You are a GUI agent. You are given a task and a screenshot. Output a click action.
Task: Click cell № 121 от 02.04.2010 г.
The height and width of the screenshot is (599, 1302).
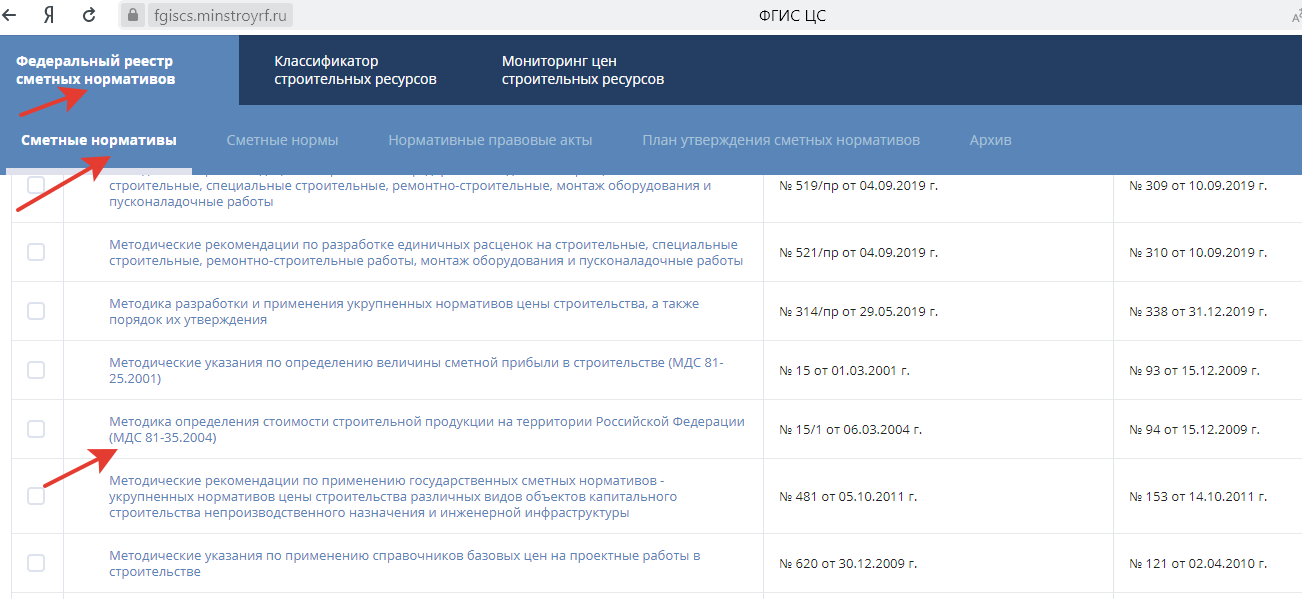1198,563
